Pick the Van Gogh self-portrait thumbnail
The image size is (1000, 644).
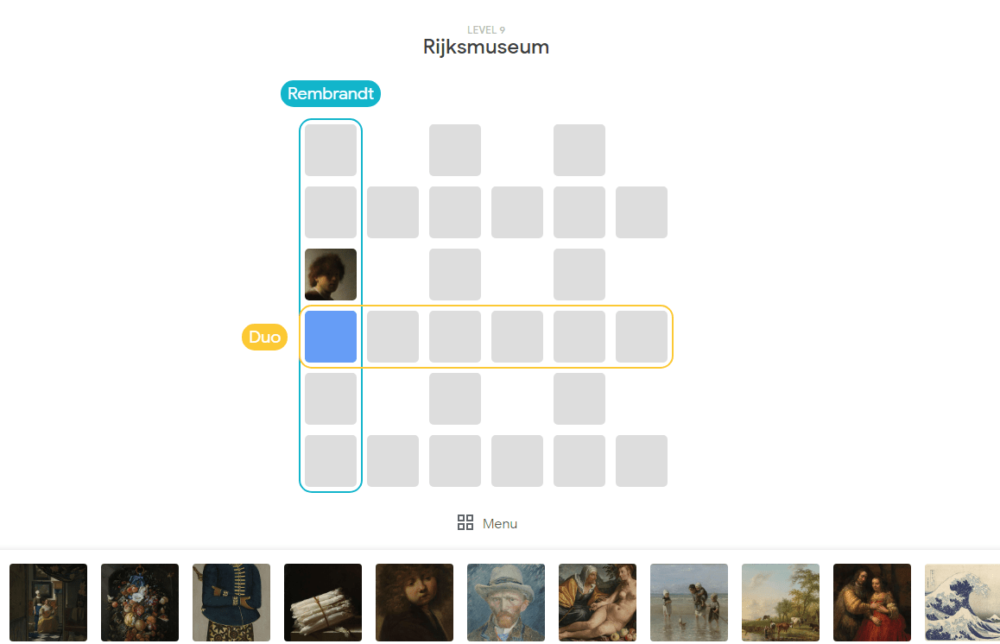tap(506, 602)
